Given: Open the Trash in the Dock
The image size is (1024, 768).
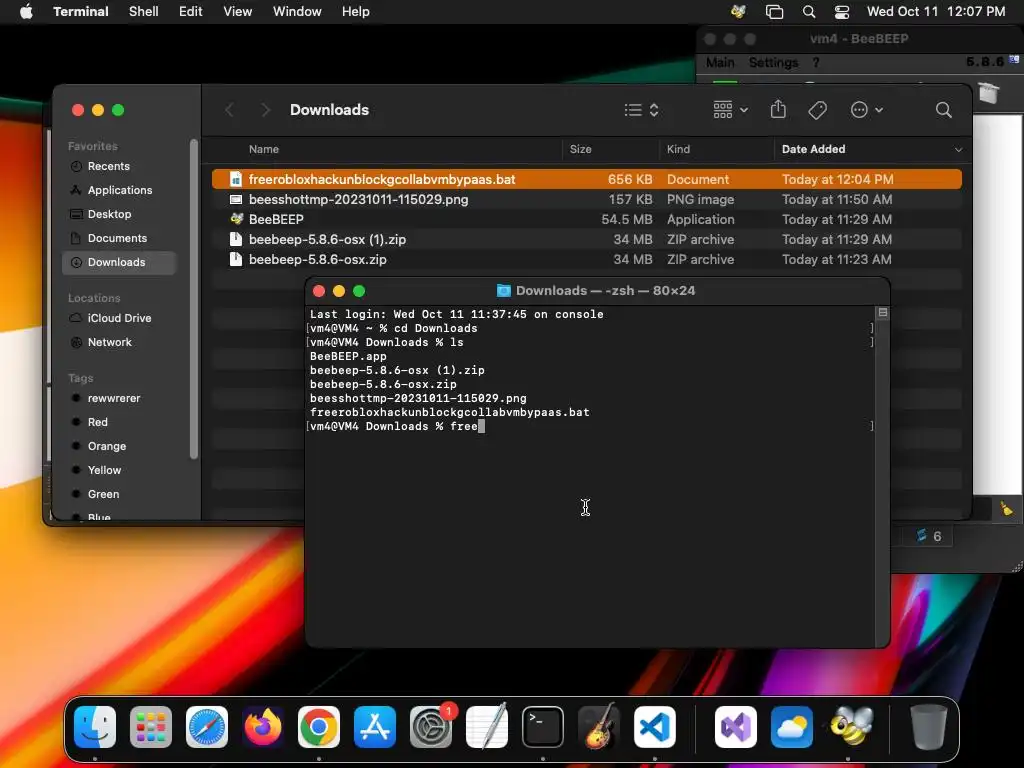Looking at the screenshot, I should pos(928,727).
